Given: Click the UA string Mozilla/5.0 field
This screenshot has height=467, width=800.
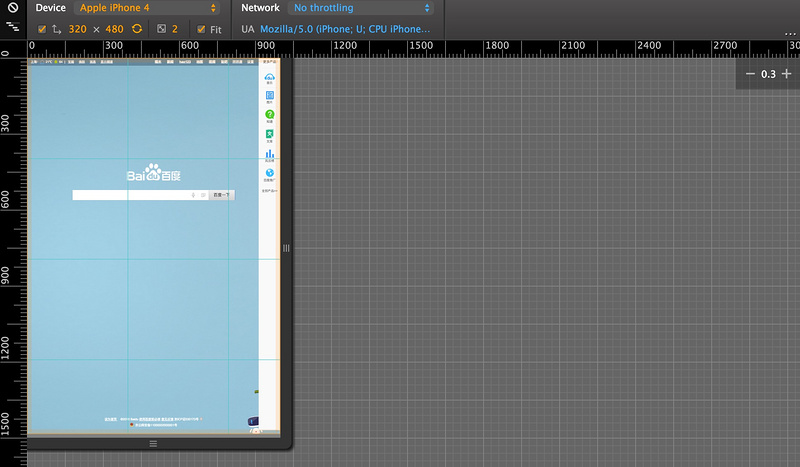Looking at the screenshot, I should pos(345,29).
